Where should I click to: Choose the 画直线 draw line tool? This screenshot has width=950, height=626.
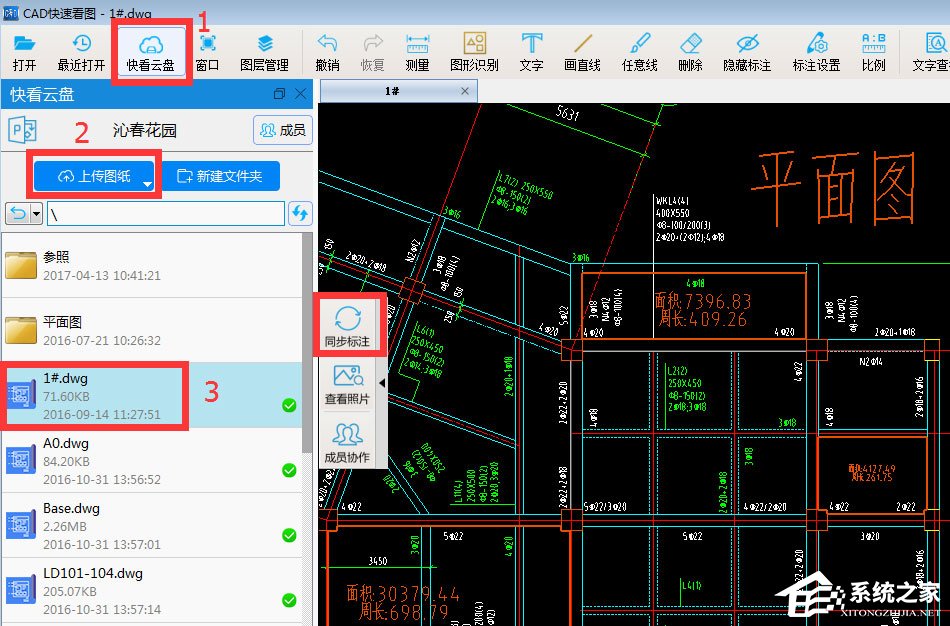click(x=582, y=52)
